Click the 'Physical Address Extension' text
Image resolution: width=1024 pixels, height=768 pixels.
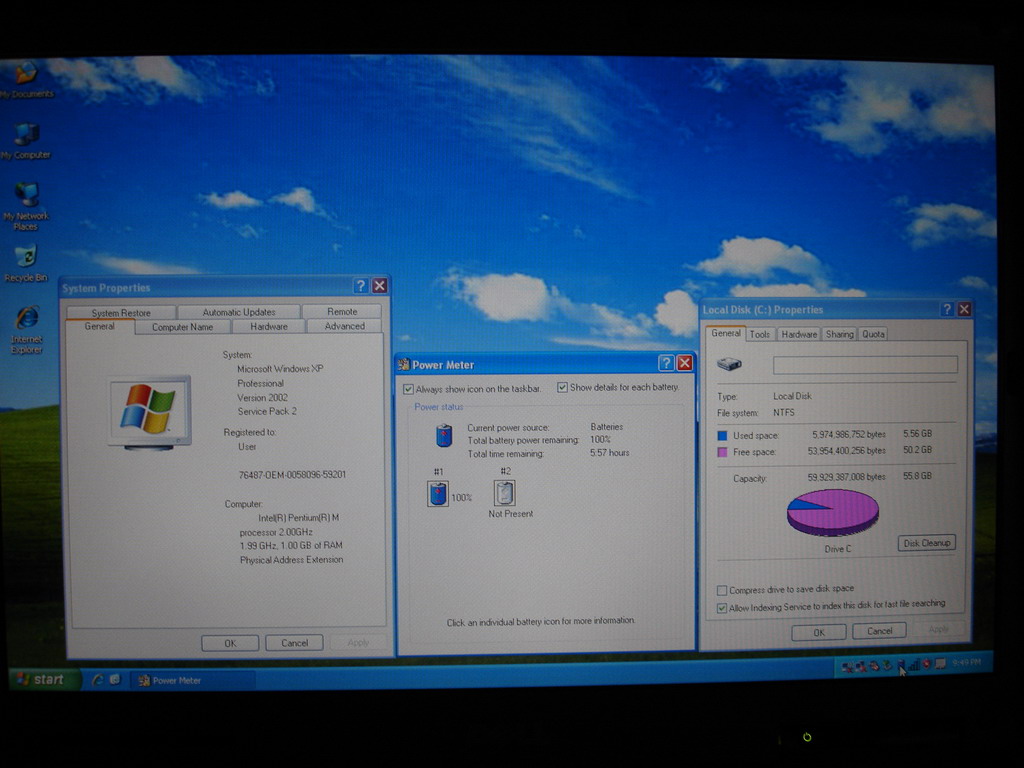tap(291, 560)
